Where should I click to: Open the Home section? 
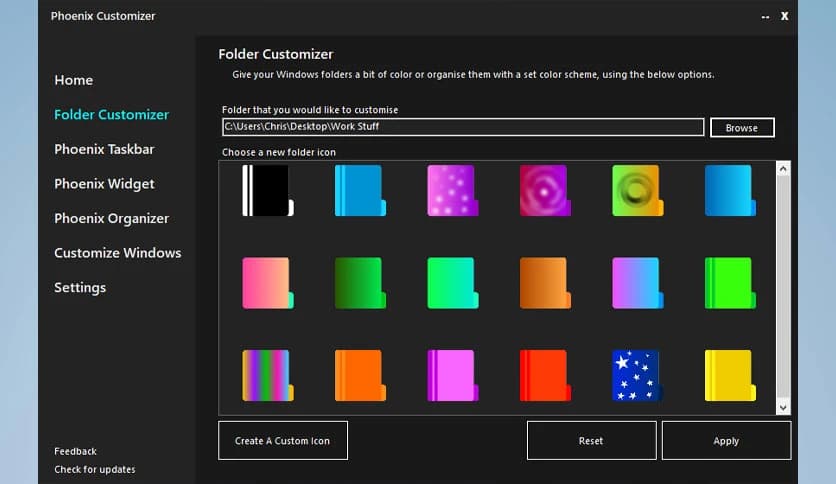74,80
